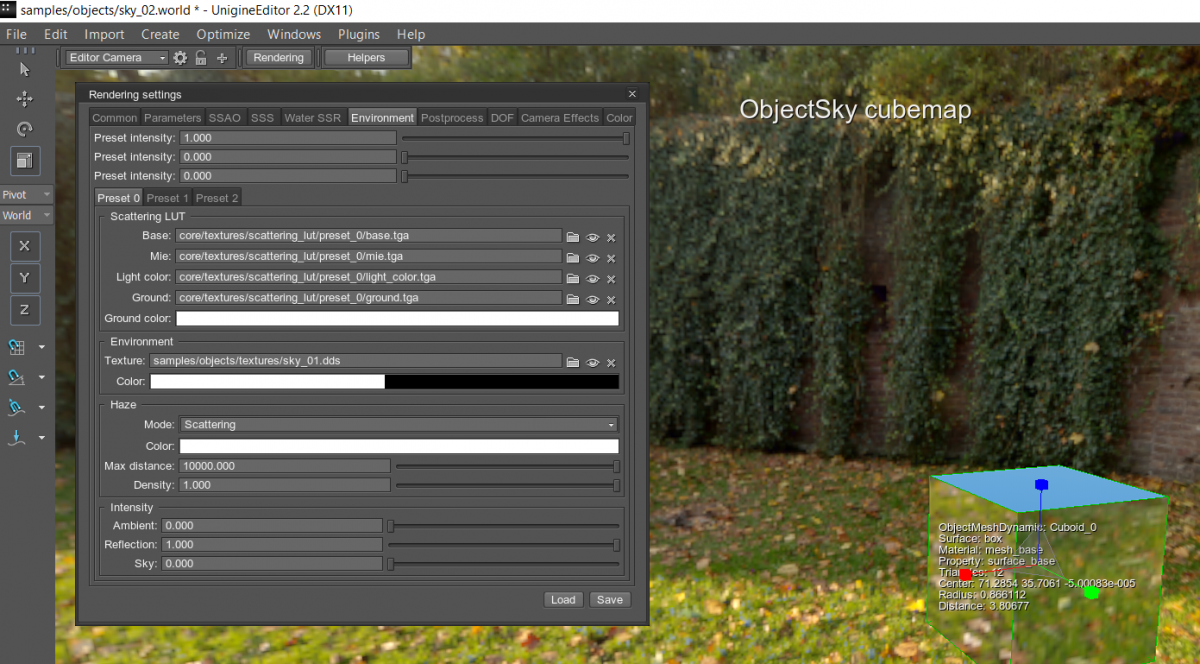Open the Editor Camera dropdown
1200x664 pixels.
(113, 57)
